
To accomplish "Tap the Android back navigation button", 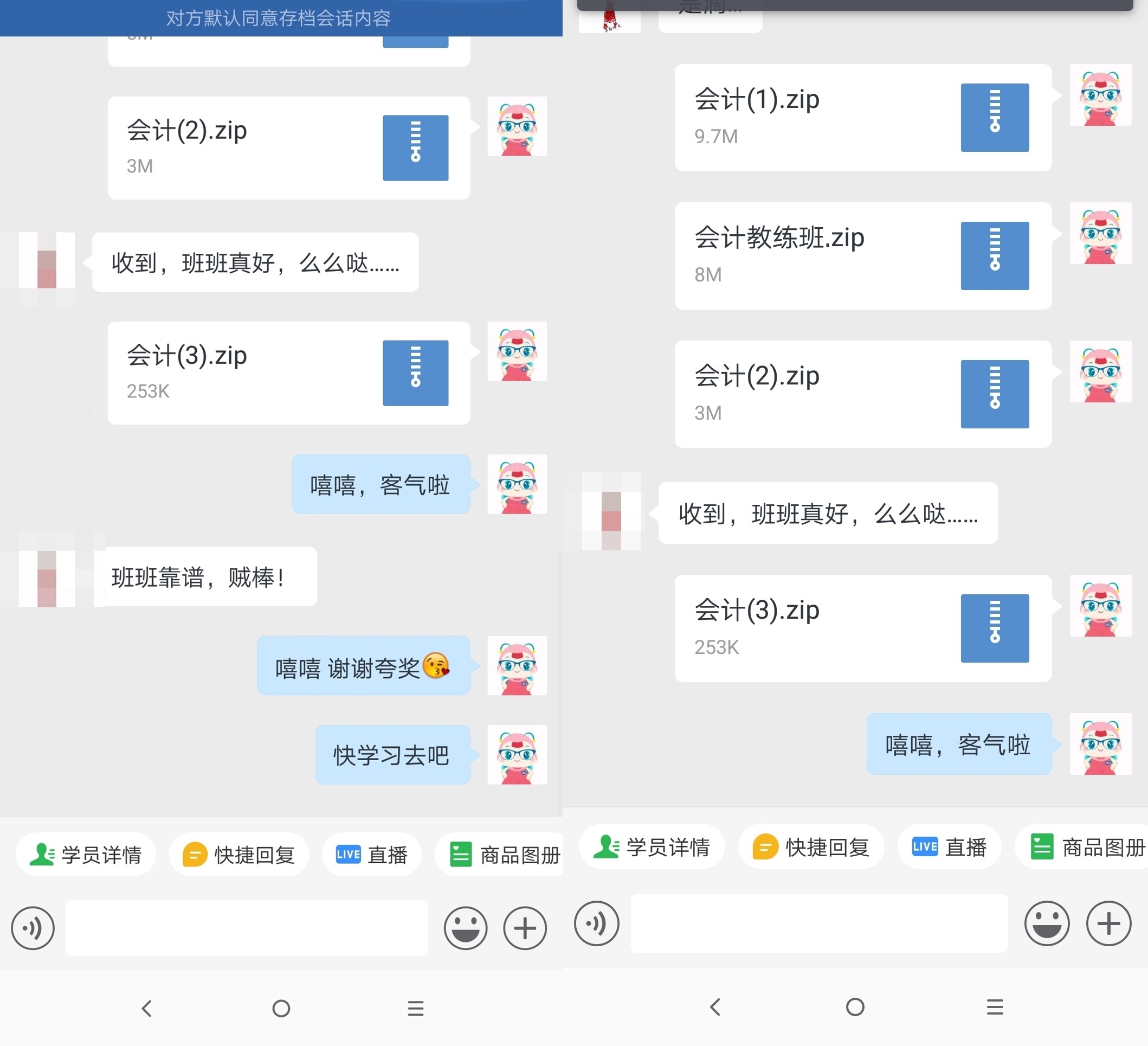I will 147,1009.
